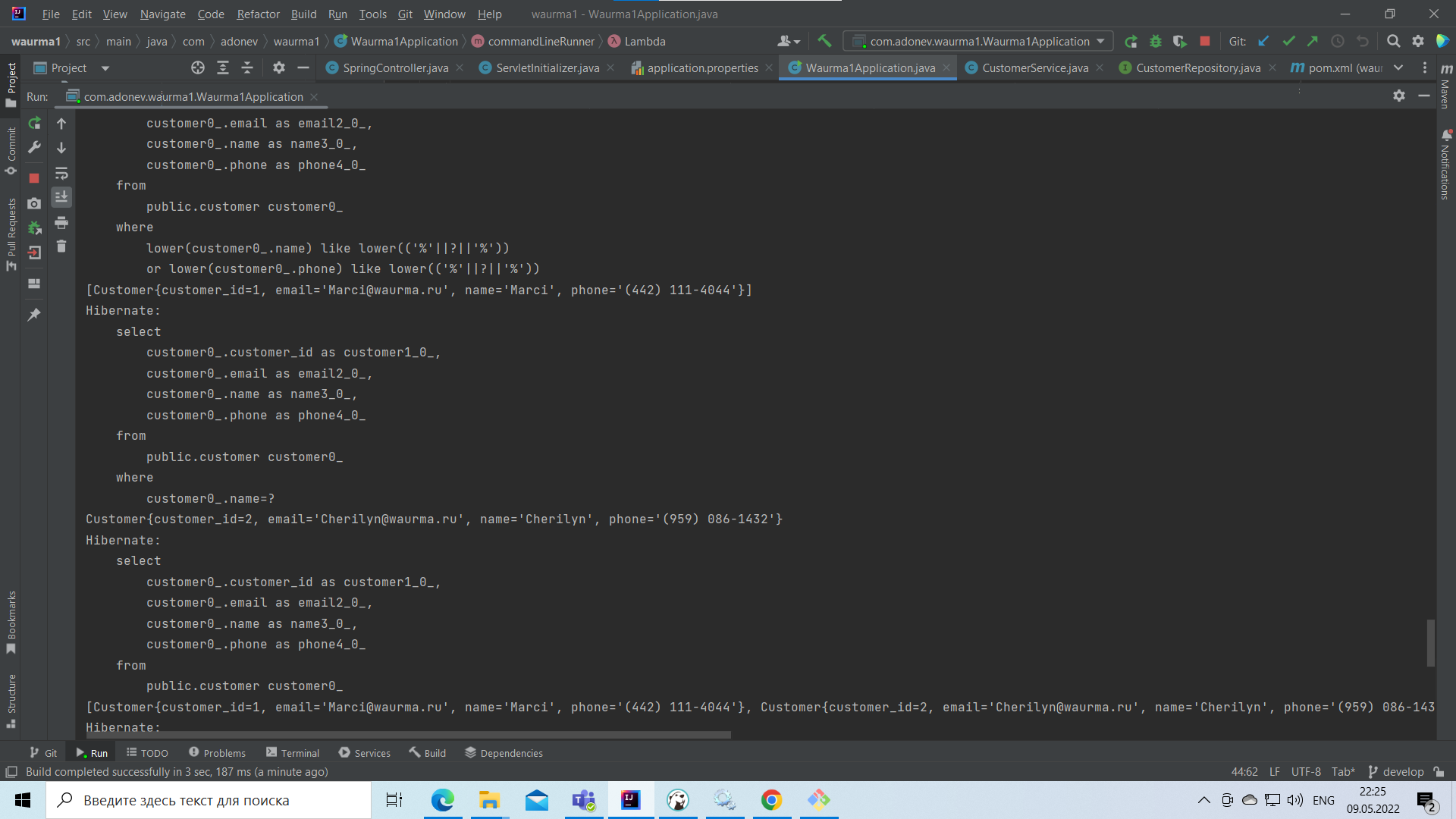Click the Git update project arrow
This screenshot has width=1456, height=819.
click(1263, 41)
